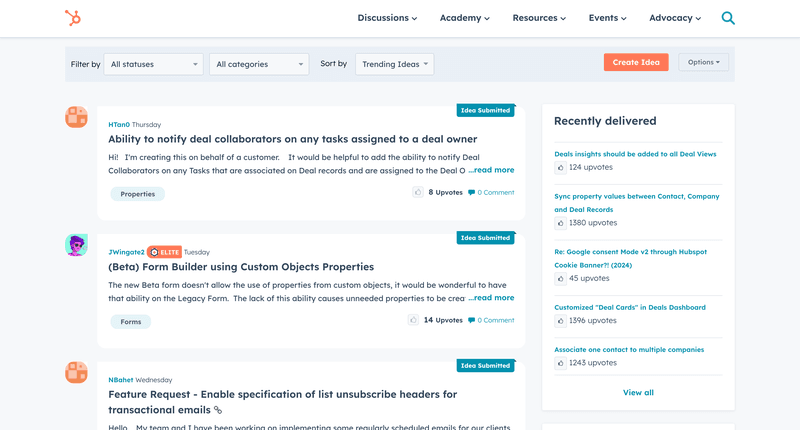
Task: Follow the View all link
Action: coord(638,393)
